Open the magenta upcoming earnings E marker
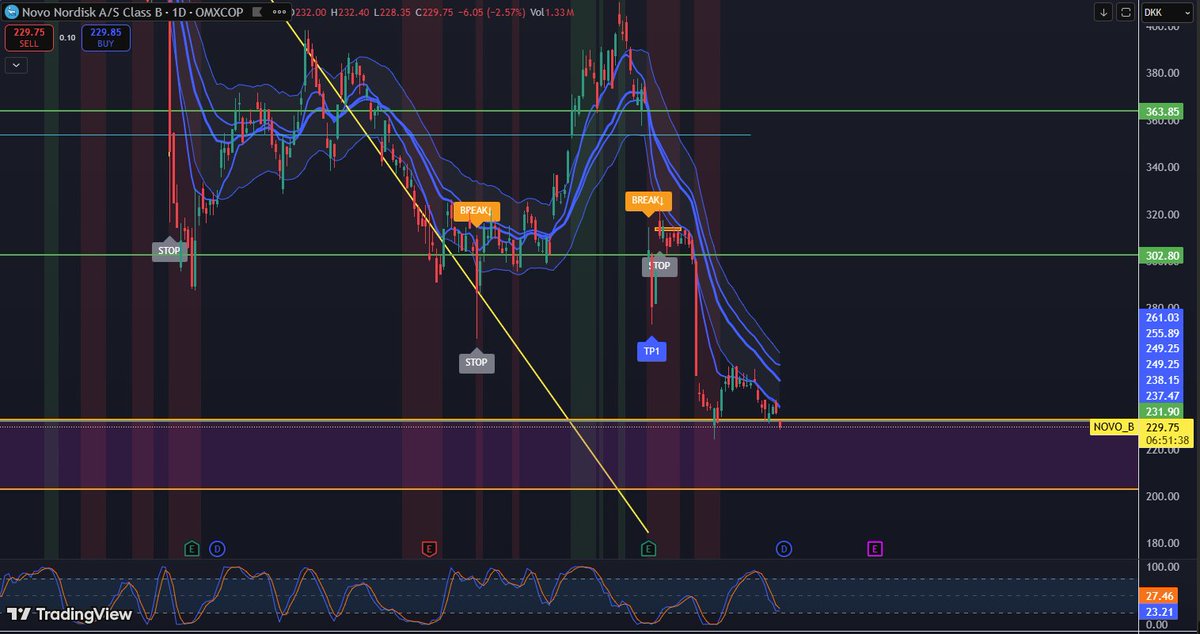This screenshot has width=1200, height=634. click(x=874, y=548)
